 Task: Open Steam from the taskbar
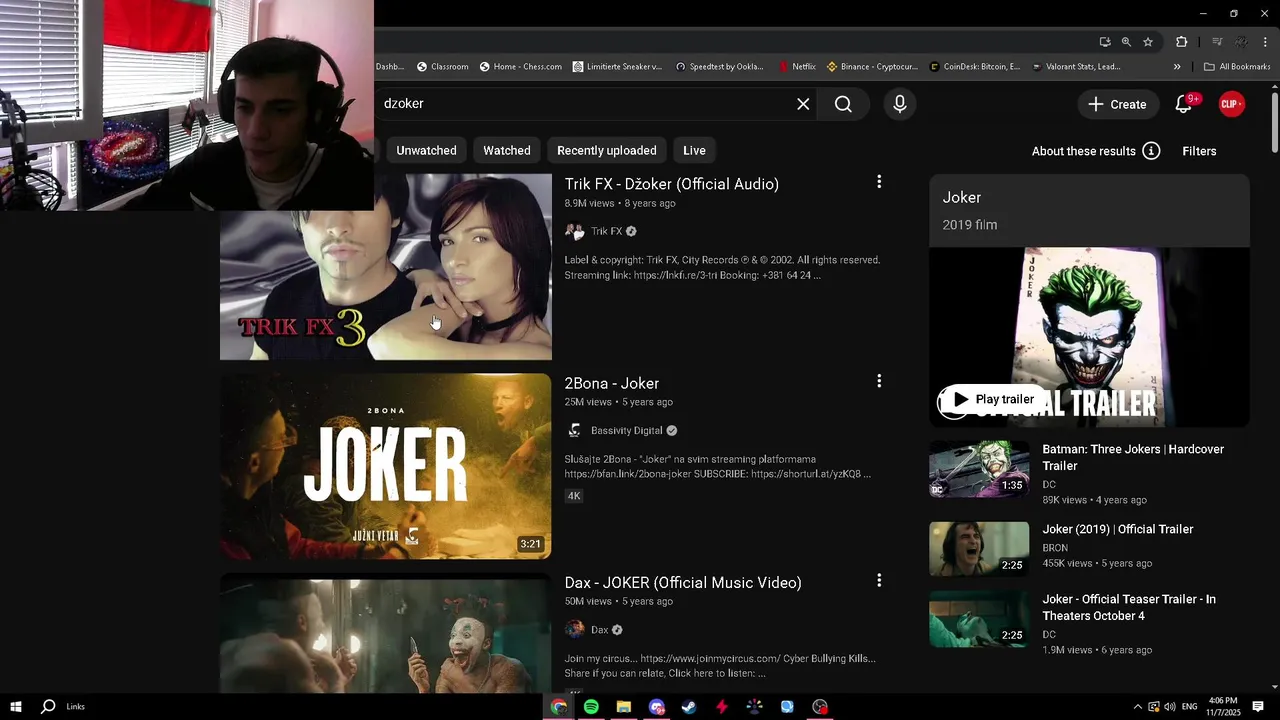click(x=689, y=707)
